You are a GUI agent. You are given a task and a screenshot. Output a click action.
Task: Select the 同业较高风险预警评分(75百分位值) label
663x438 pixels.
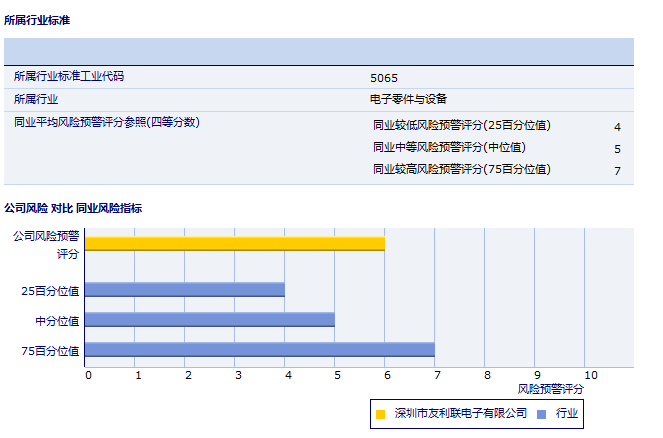click(461, 170)
